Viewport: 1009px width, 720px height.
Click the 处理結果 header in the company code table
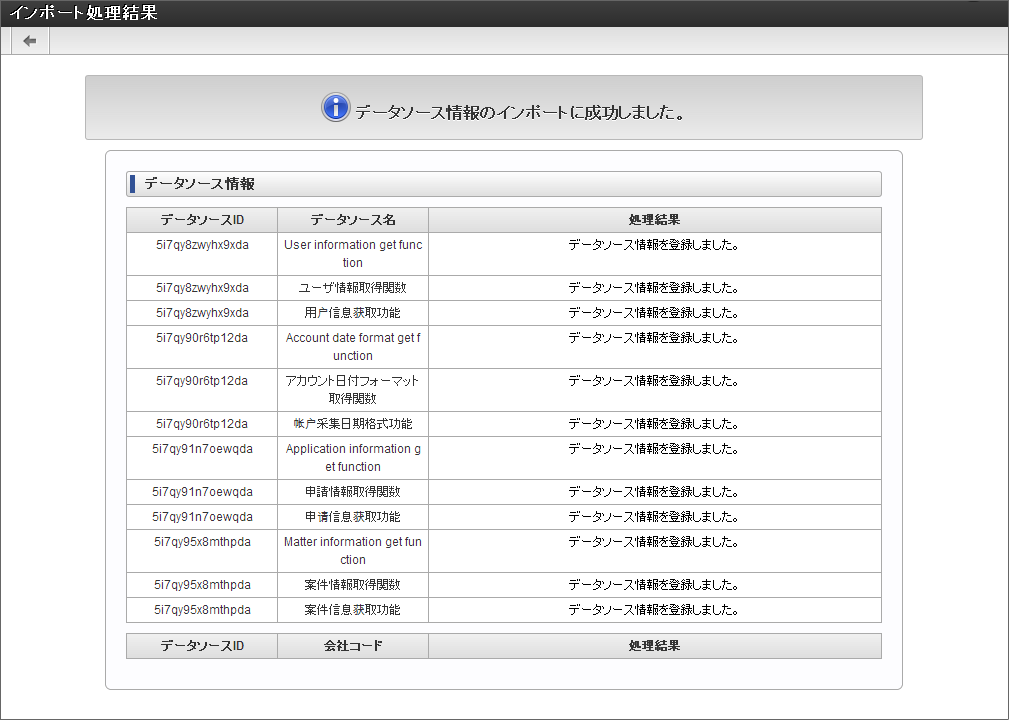[654, 646]
